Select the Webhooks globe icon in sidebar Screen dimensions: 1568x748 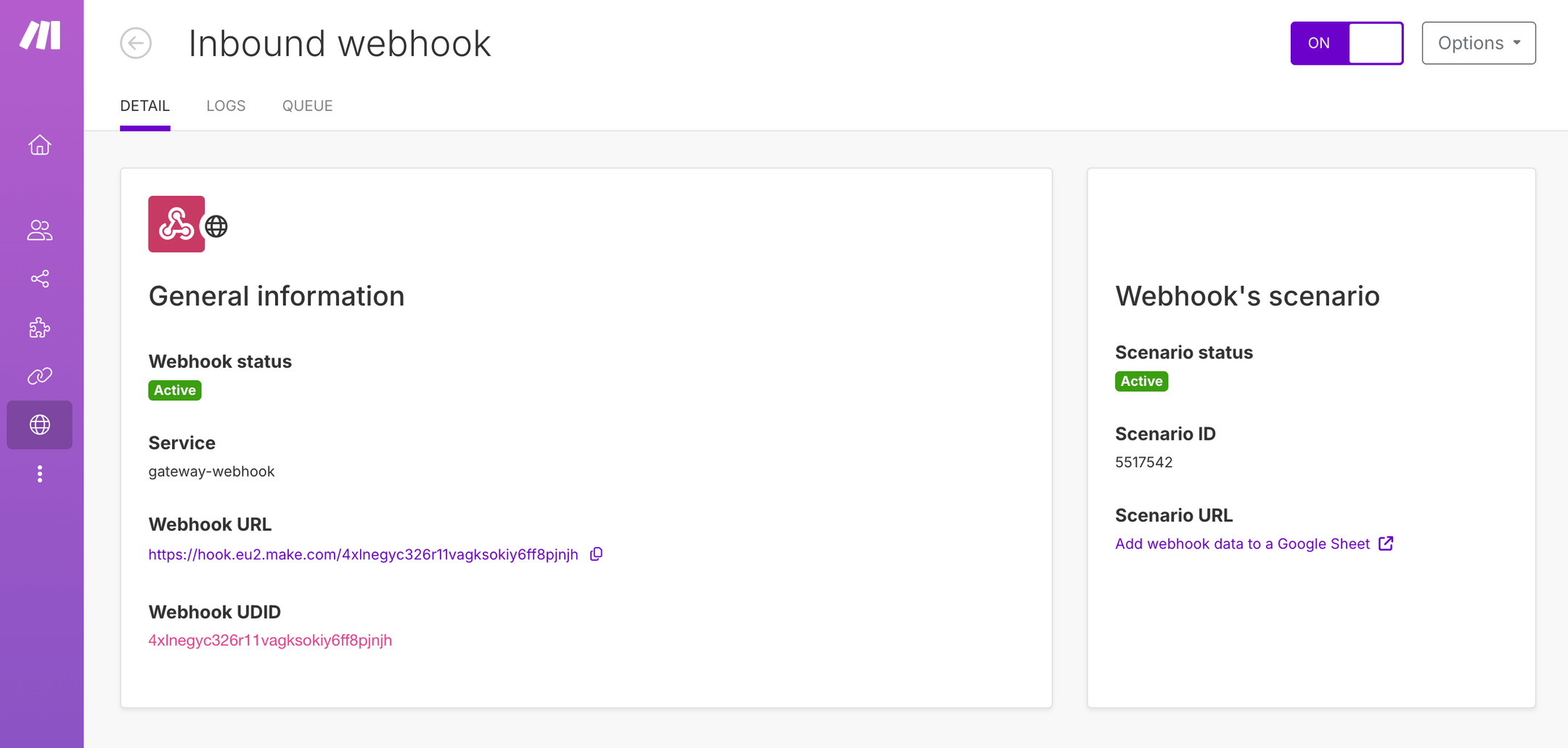point(40,425)
